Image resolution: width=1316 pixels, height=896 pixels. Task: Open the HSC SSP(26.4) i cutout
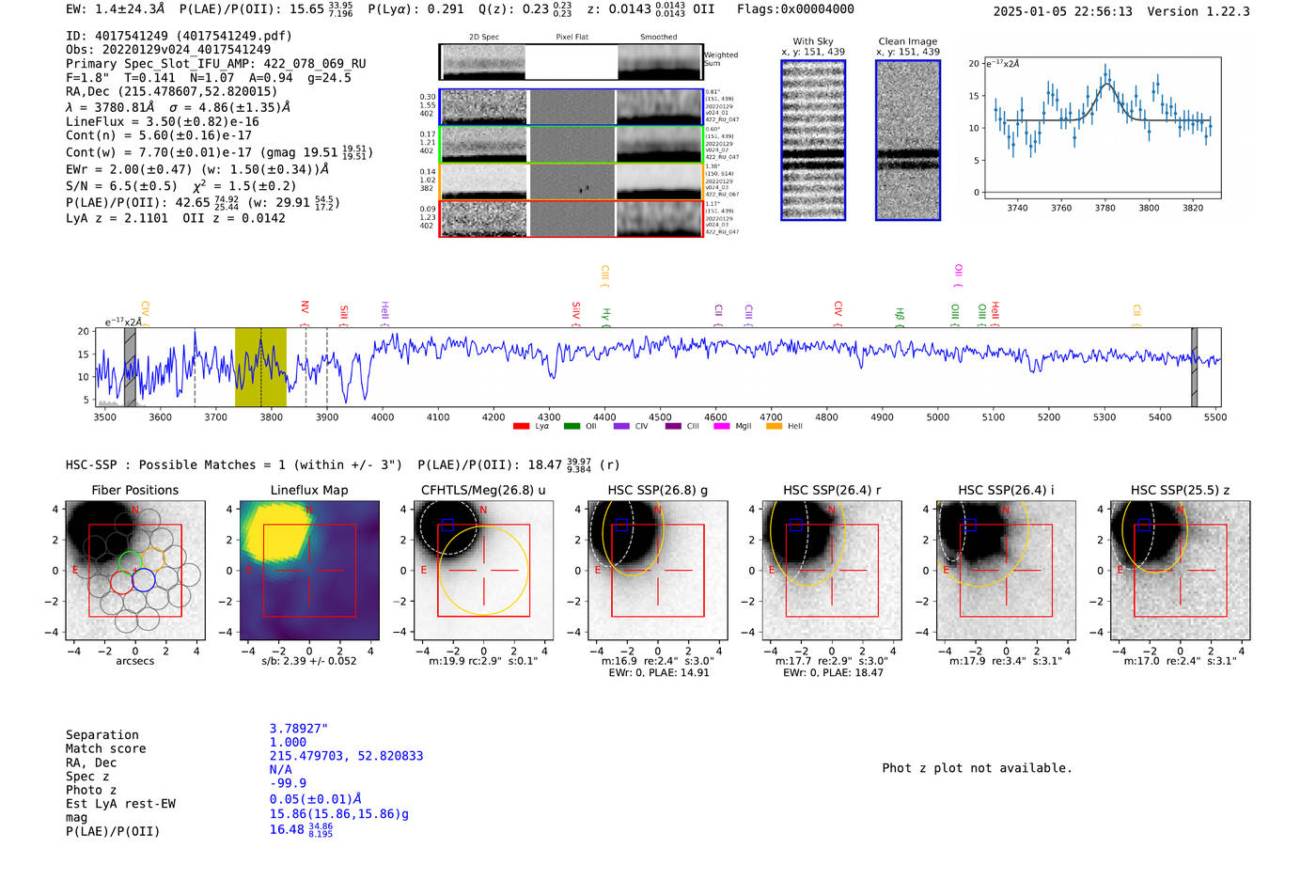(1006, 570)
